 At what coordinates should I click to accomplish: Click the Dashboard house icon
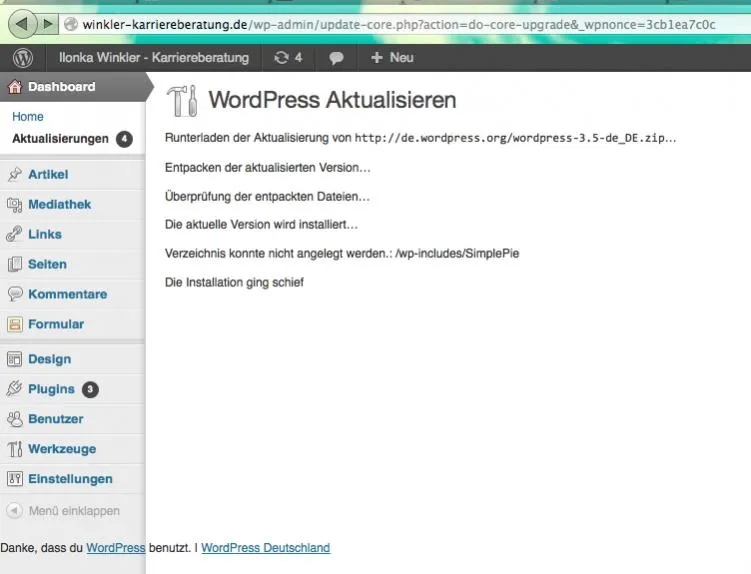[x=15, y=87]
